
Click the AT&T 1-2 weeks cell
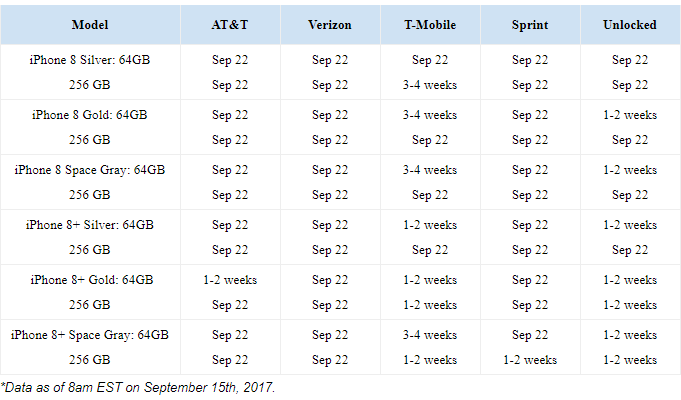230,280
